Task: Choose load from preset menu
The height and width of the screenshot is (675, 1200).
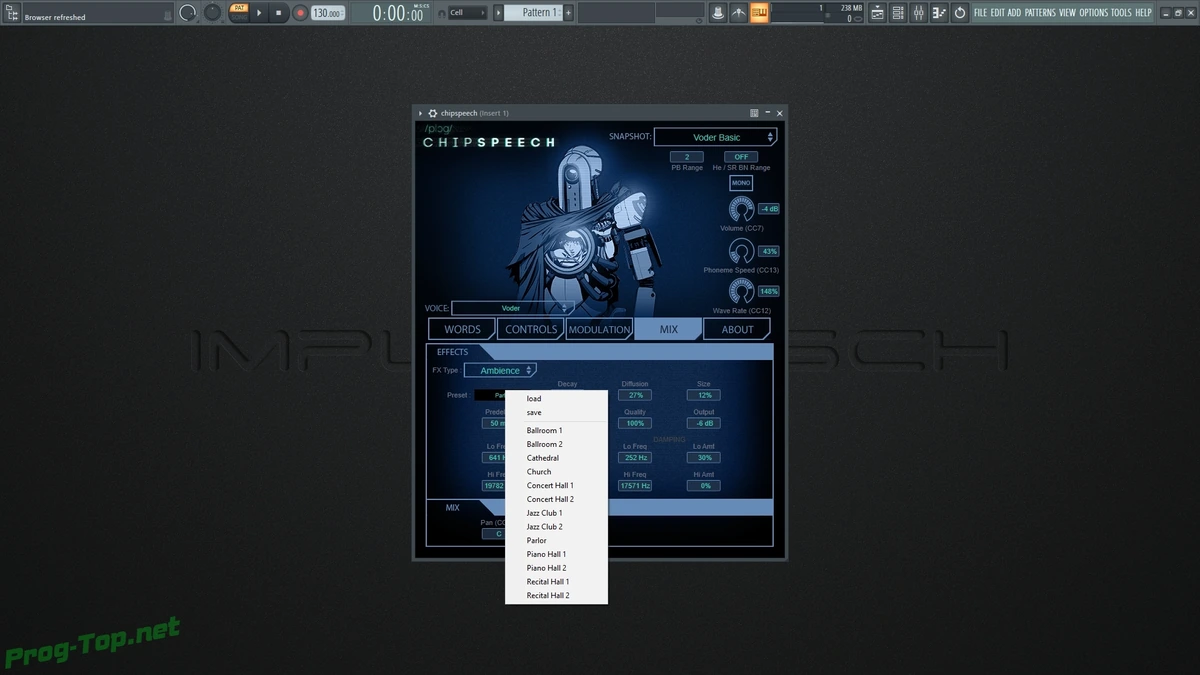Action: [556, 399]
